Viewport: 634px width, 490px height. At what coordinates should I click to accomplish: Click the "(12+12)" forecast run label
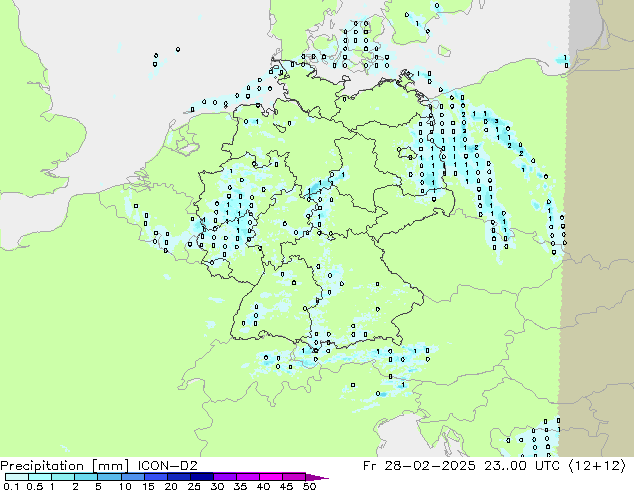click(597, 466)
